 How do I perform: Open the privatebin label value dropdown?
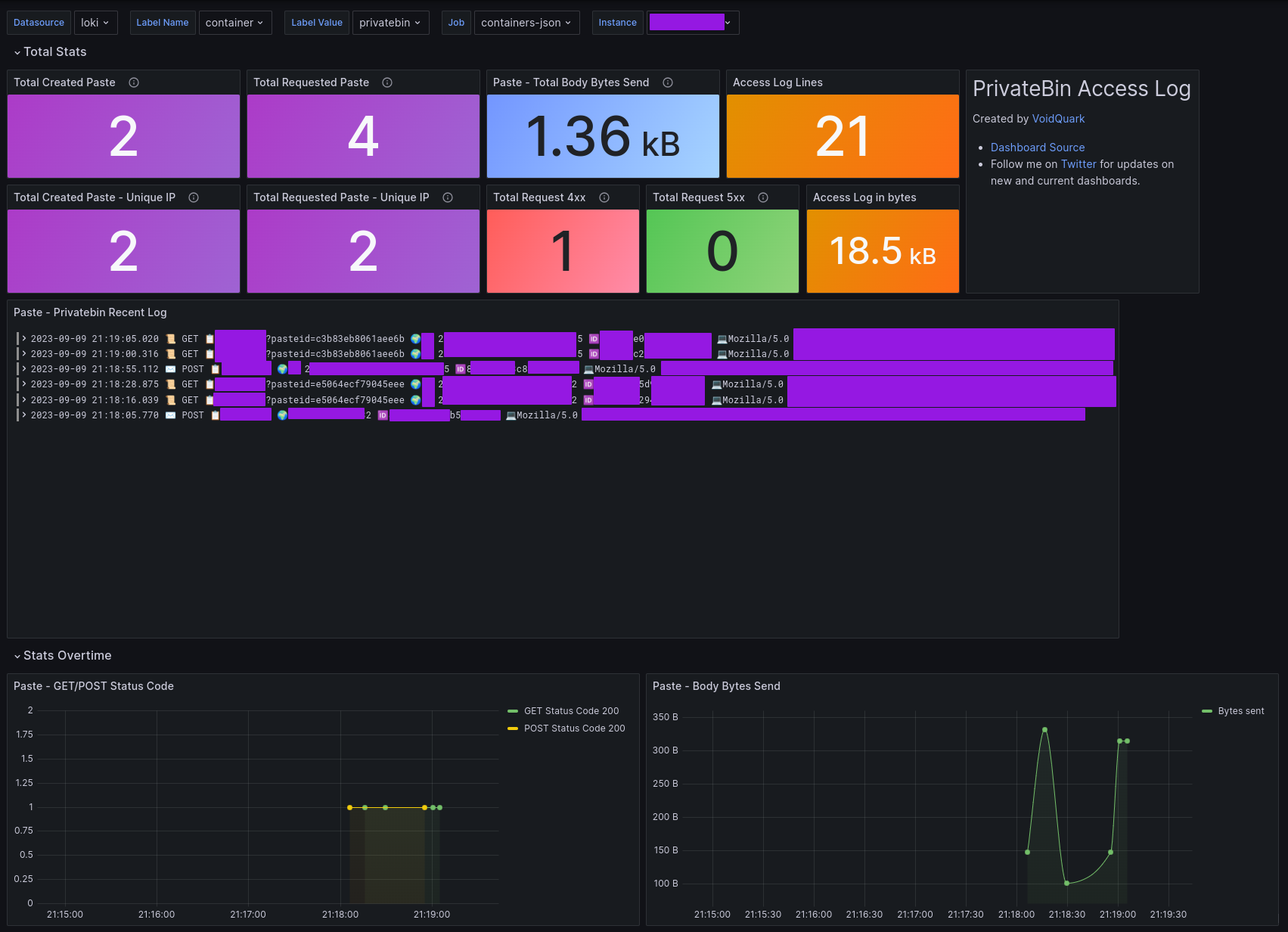click(x=391, y=23)
